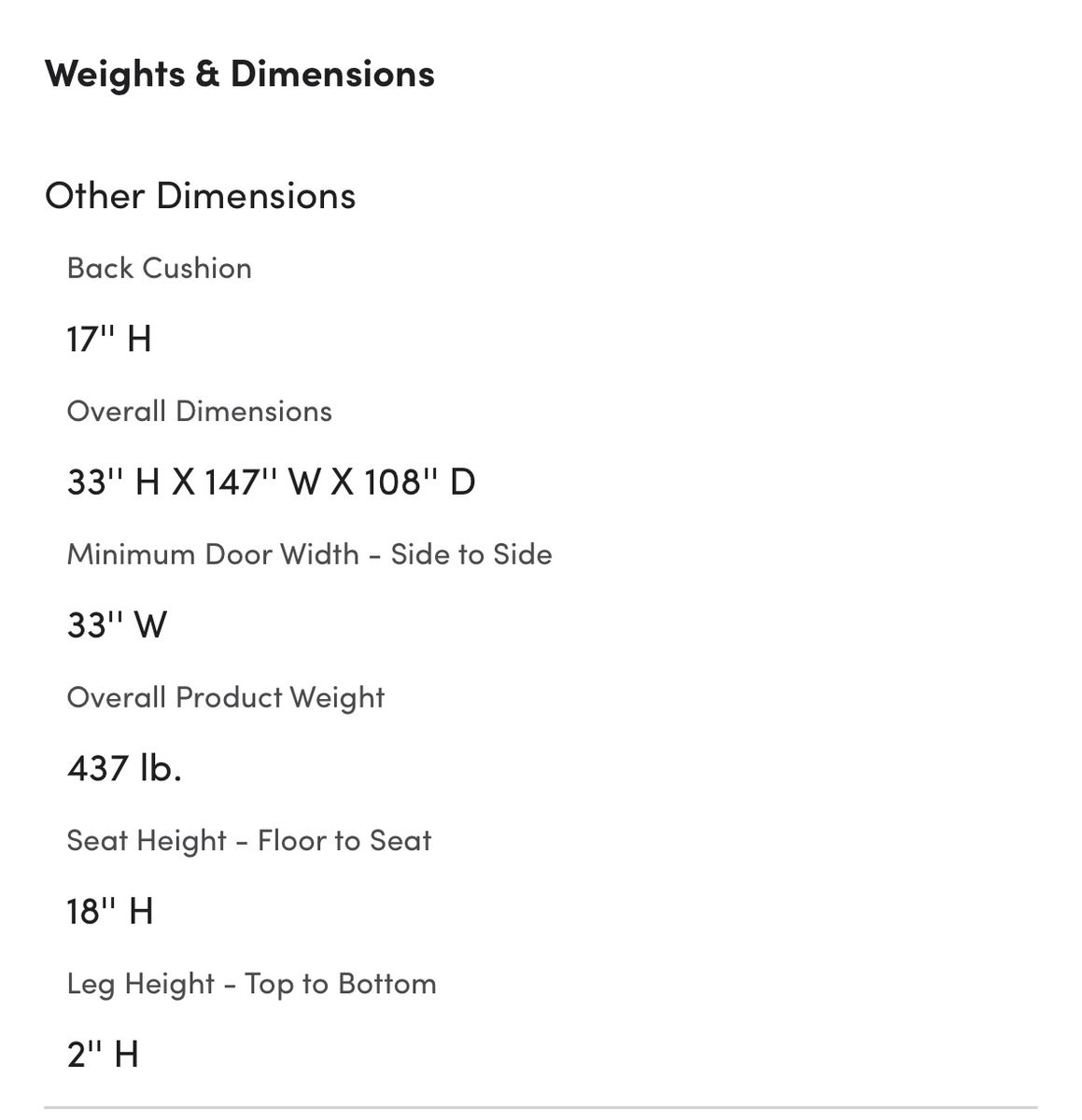Click the Leg Height label text
Viewport: 1082px width, 1120px height.
click(x=141, y=984)
